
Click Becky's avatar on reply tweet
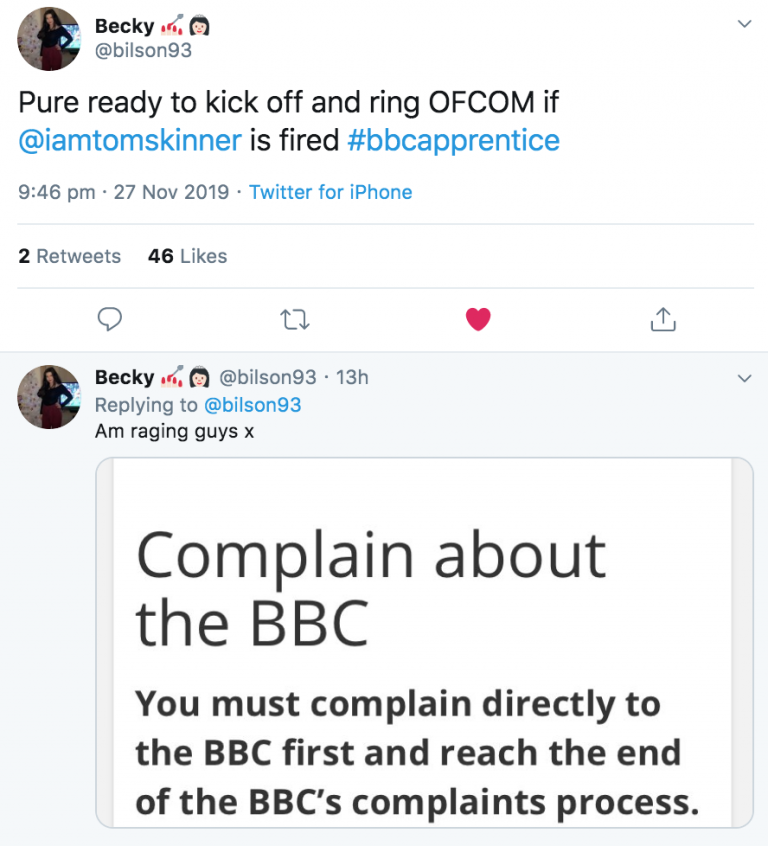(x=49, y=397)
